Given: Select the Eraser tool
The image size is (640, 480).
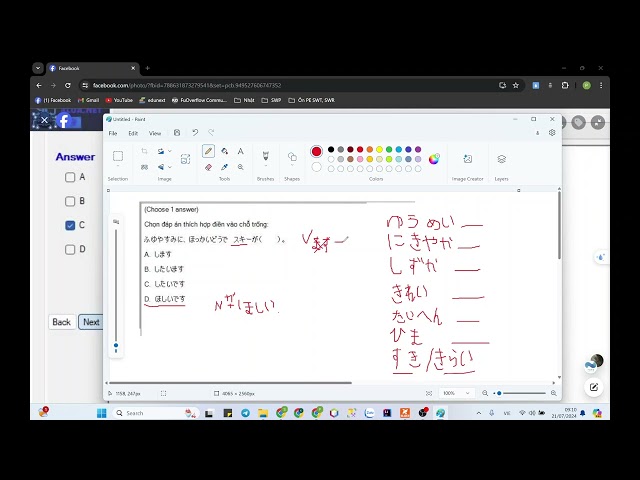Looking at the screenshot, I should tap(208, 167).
